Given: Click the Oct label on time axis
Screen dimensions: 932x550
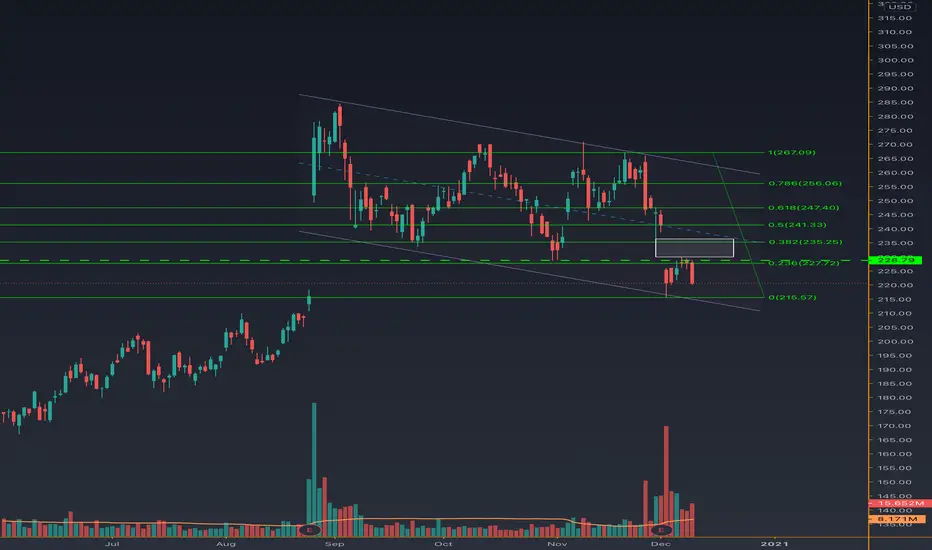Looking at the screenshot, I should [443, 543].
